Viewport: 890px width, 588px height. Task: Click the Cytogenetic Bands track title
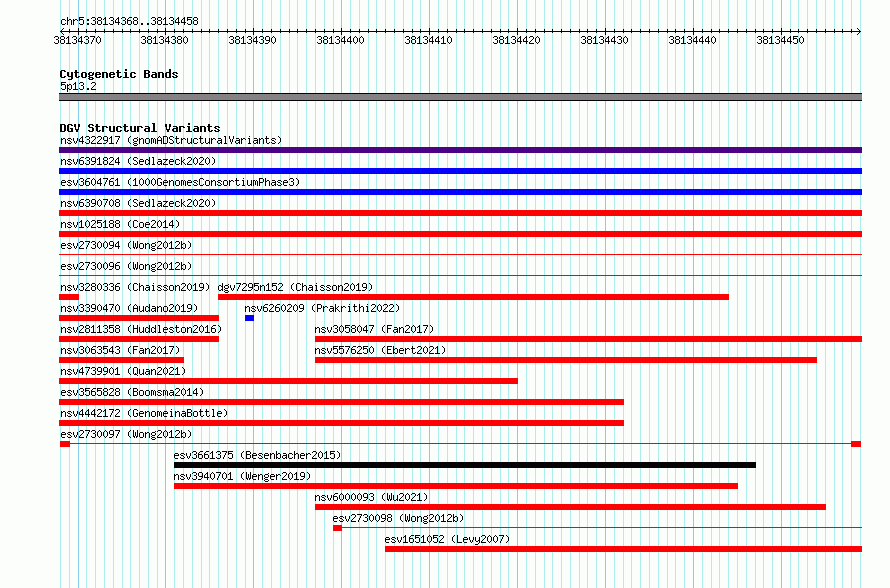(x=119, y=74)
